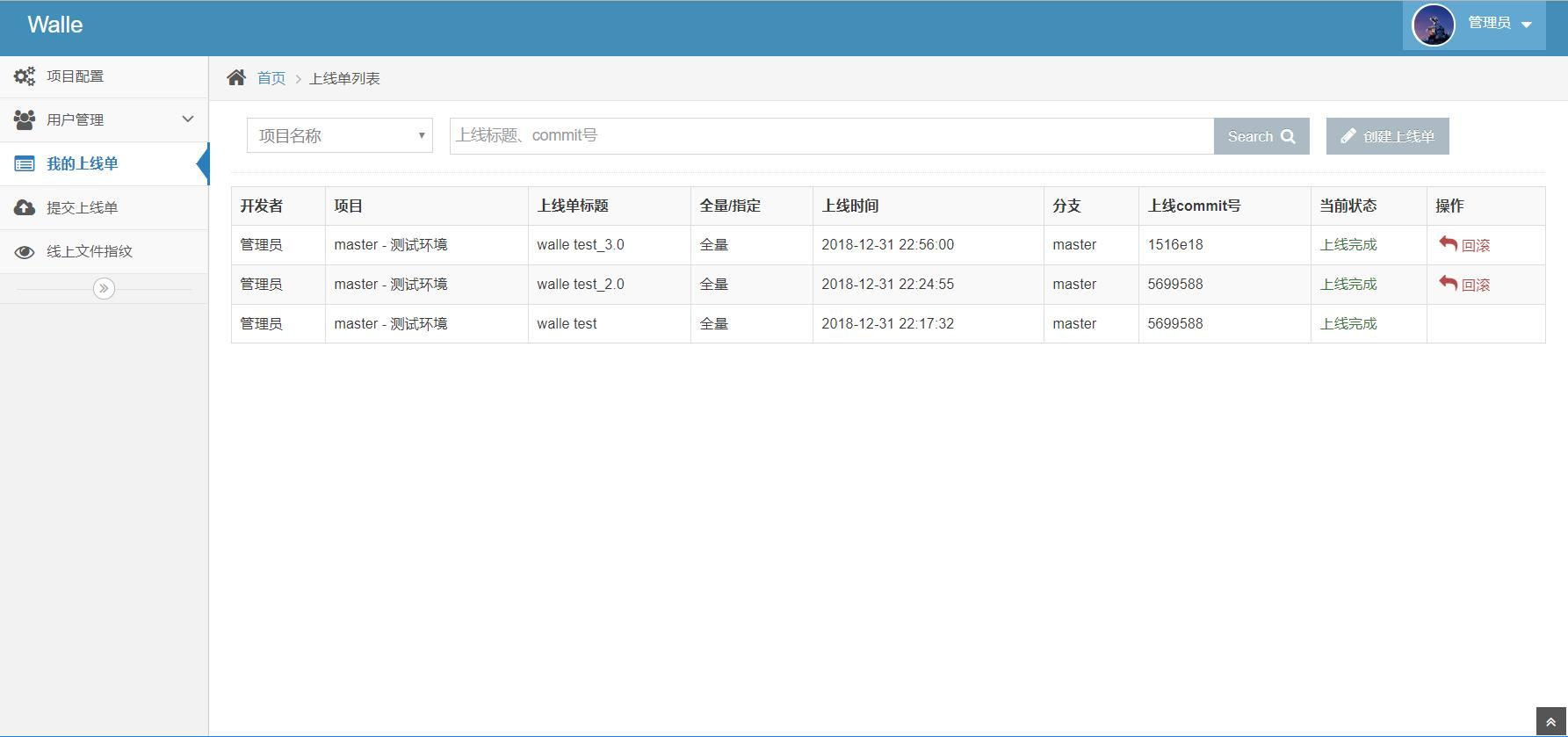The height and width of the screenshot is (737, 1568).
Task: Click the cloud upload icon beside 提交上线单
Action: tap(25, 207)
